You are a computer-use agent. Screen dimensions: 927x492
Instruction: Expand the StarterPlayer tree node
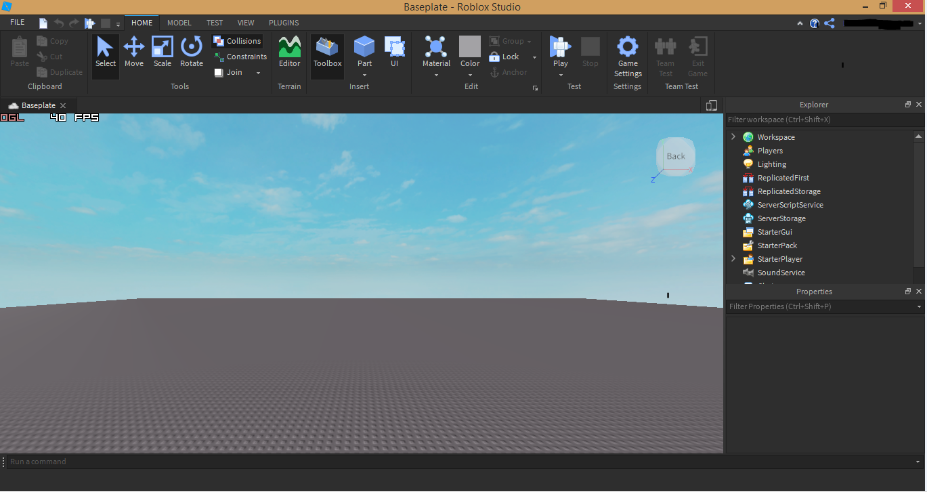[734, 258]
